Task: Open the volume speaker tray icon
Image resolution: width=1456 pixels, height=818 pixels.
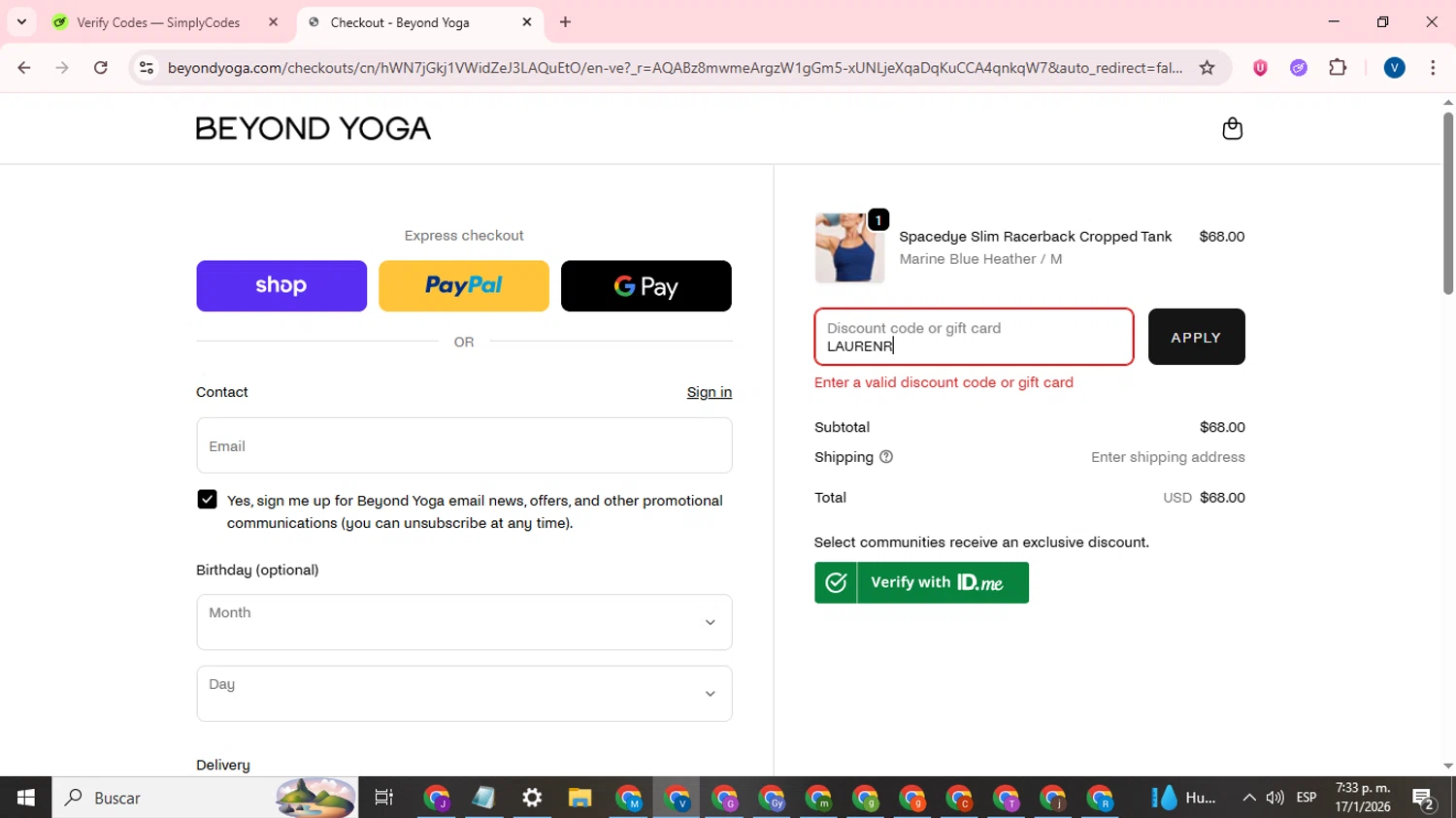Action: (1275, 798)
